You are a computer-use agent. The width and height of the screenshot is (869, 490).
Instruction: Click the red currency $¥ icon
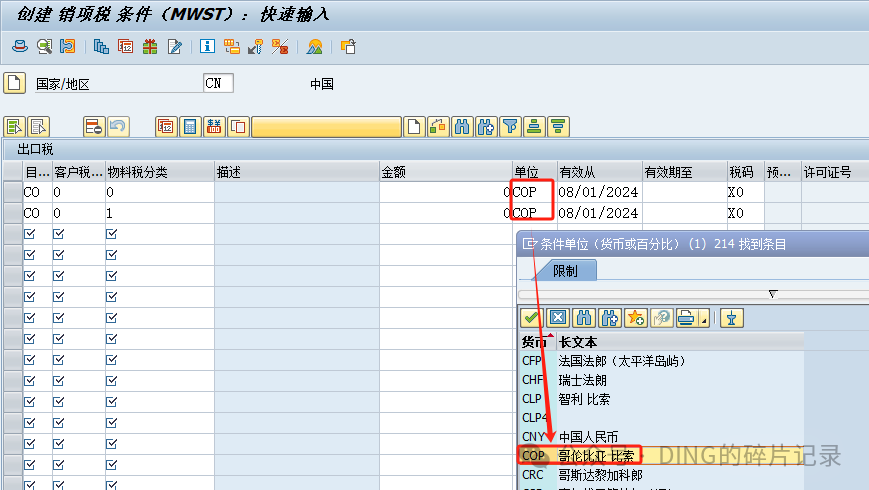click(x=214, y=127)
